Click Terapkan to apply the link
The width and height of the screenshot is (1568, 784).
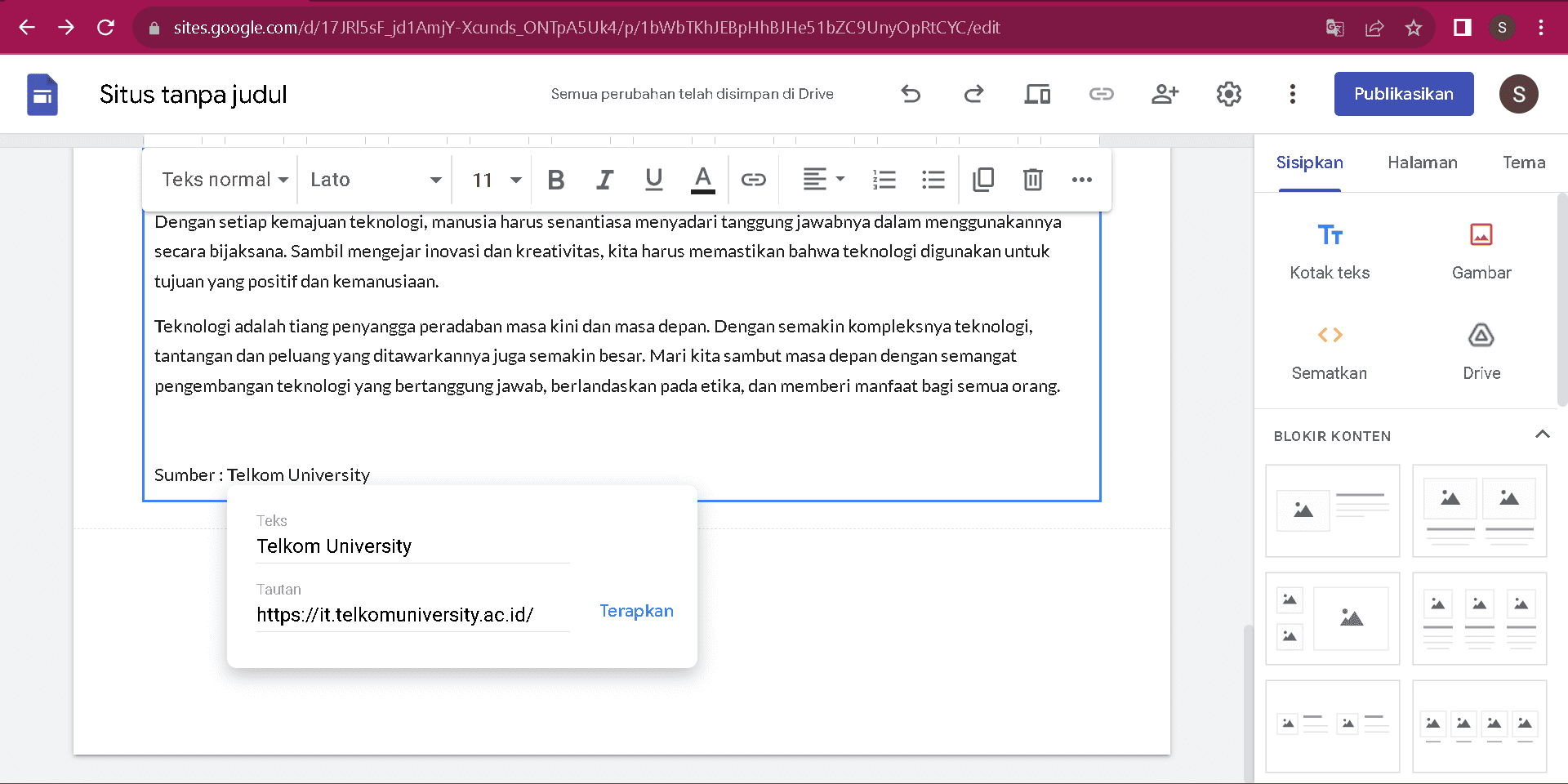(x=636, y=611)
